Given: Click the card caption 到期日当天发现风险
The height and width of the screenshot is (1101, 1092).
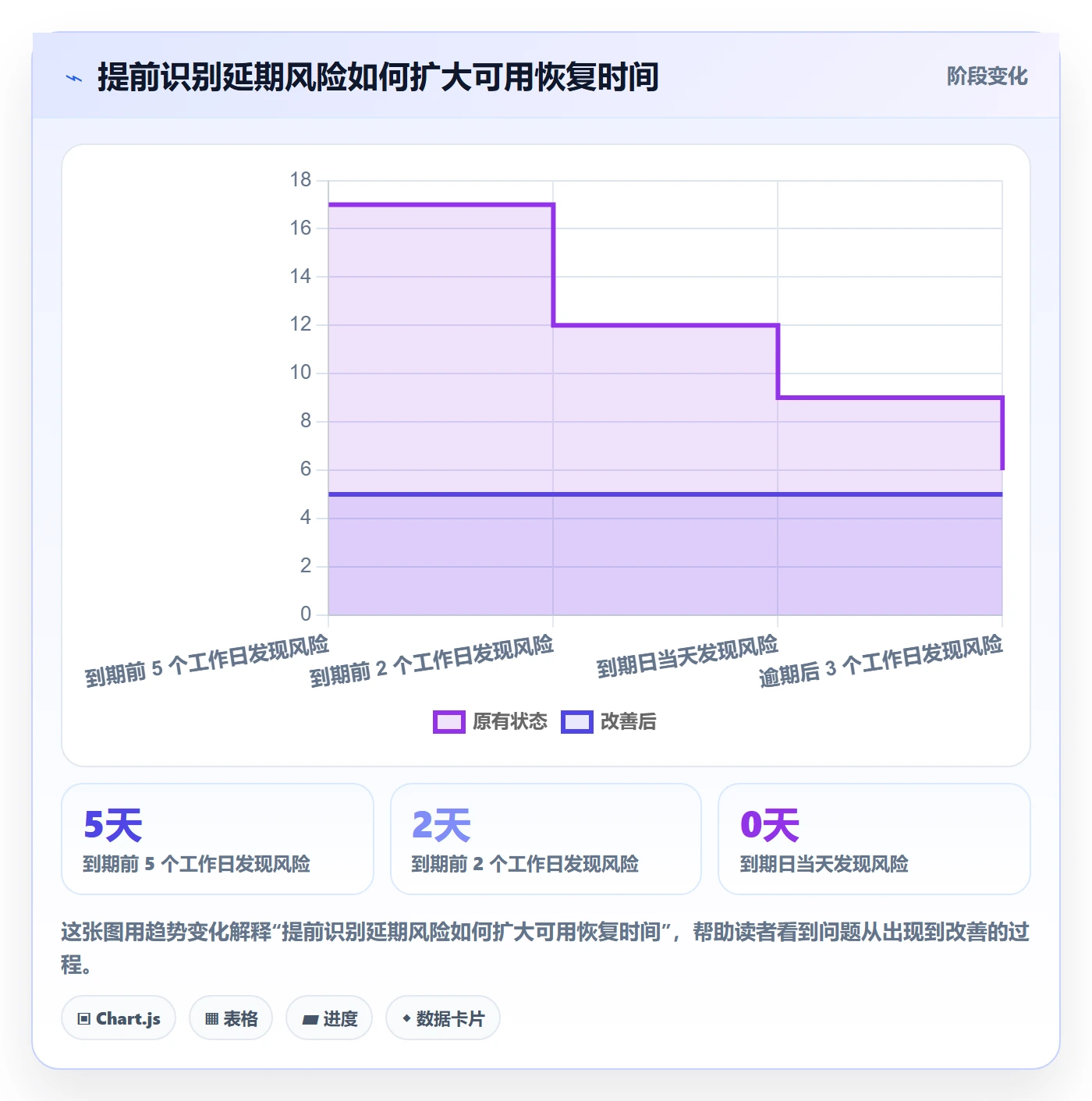Looking at the screenshot, I should tap(824, 864).
